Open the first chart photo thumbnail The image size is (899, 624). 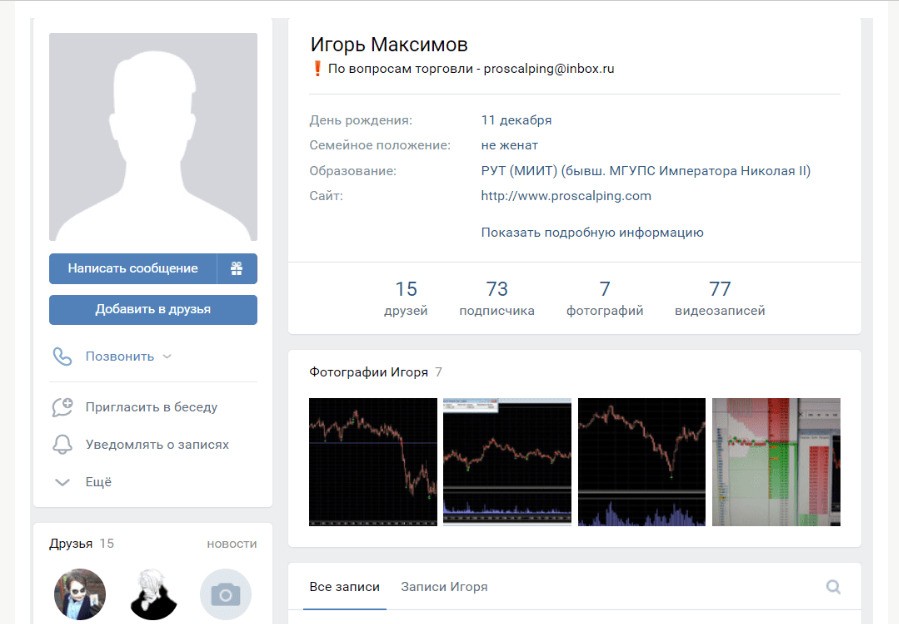(x=373, y=462)
